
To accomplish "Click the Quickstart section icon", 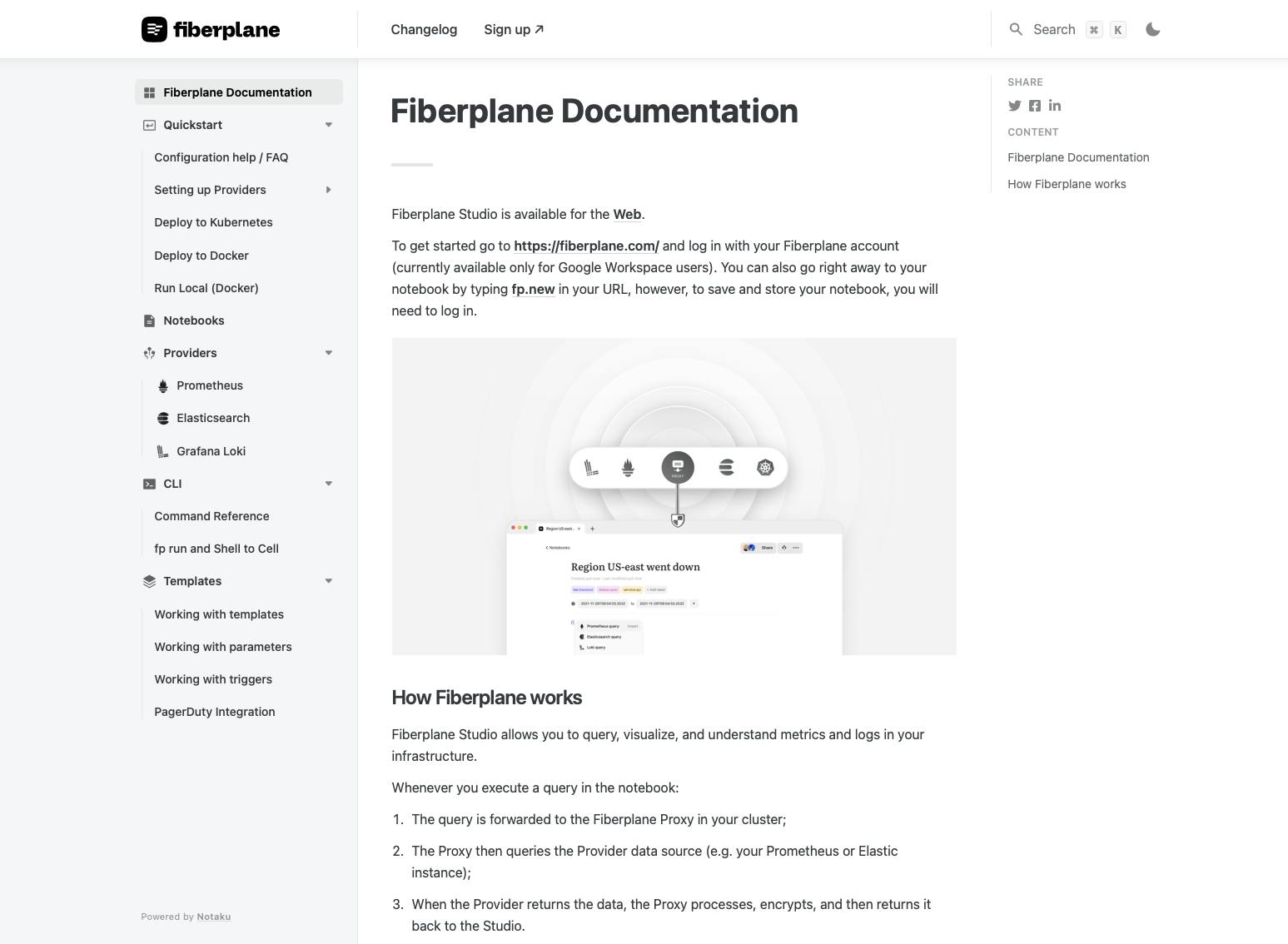I will (x=149, y=125).
